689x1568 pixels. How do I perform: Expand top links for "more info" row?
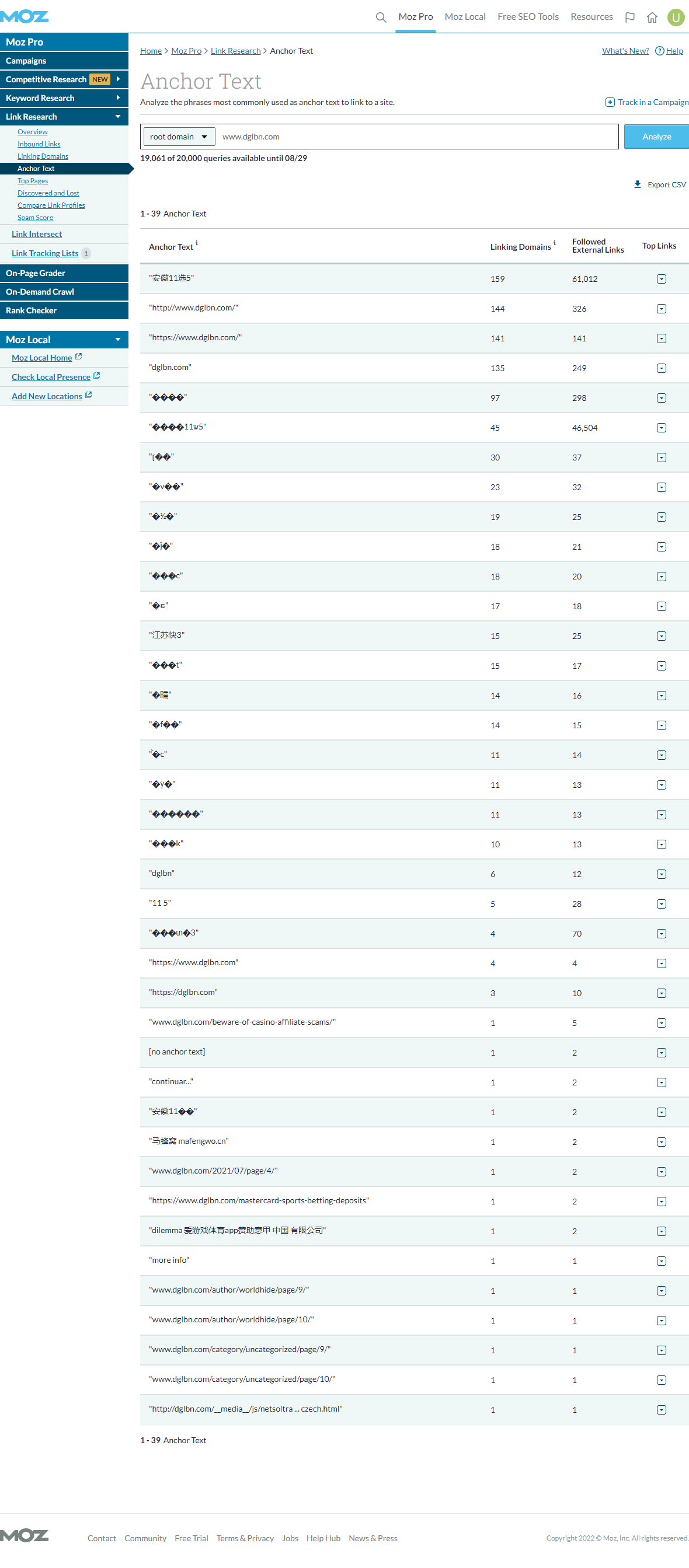tap(661, 1261)
